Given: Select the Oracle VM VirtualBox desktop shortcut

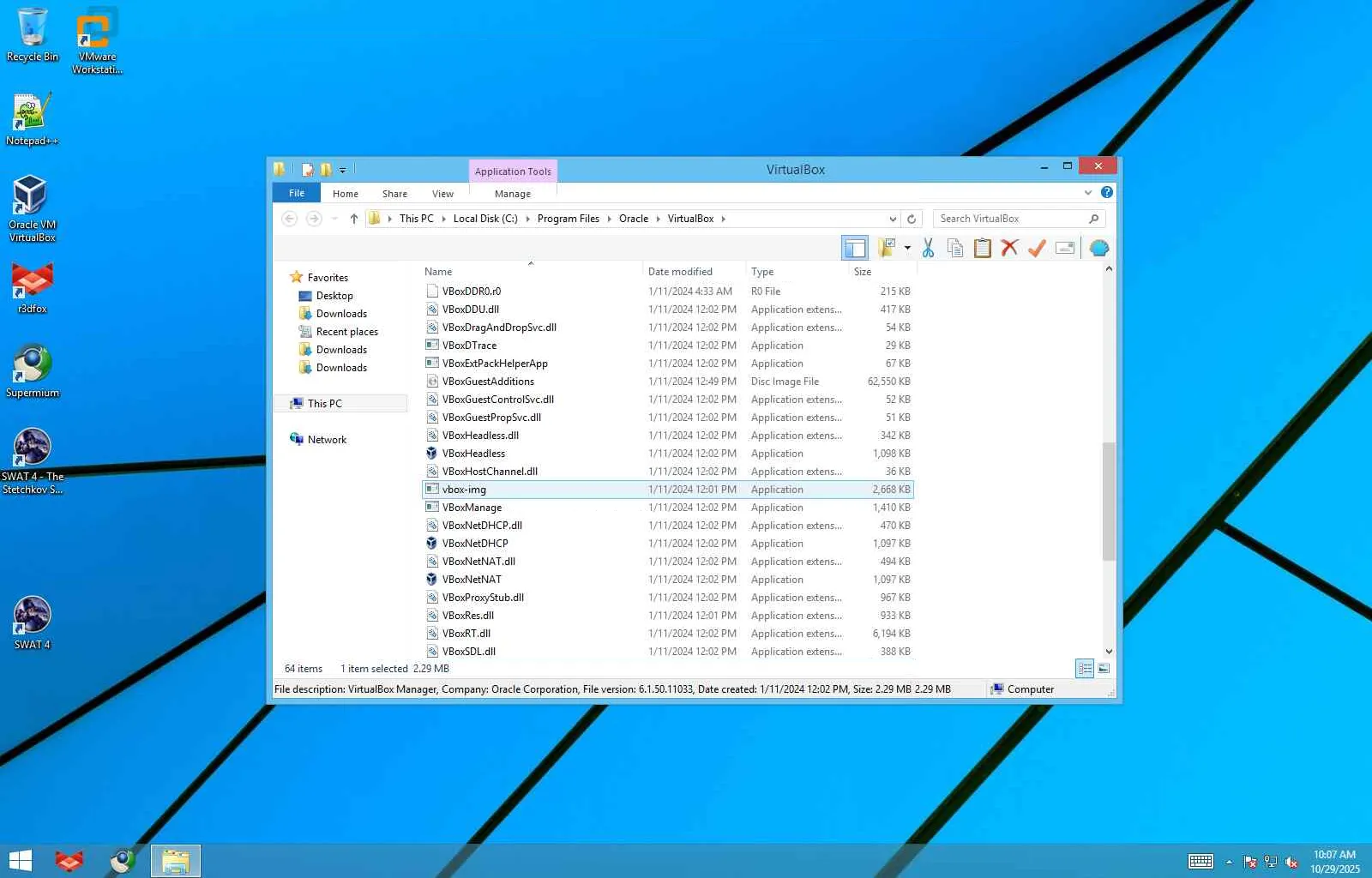Looking at the screenshot, I should click(x=33, y=209).
